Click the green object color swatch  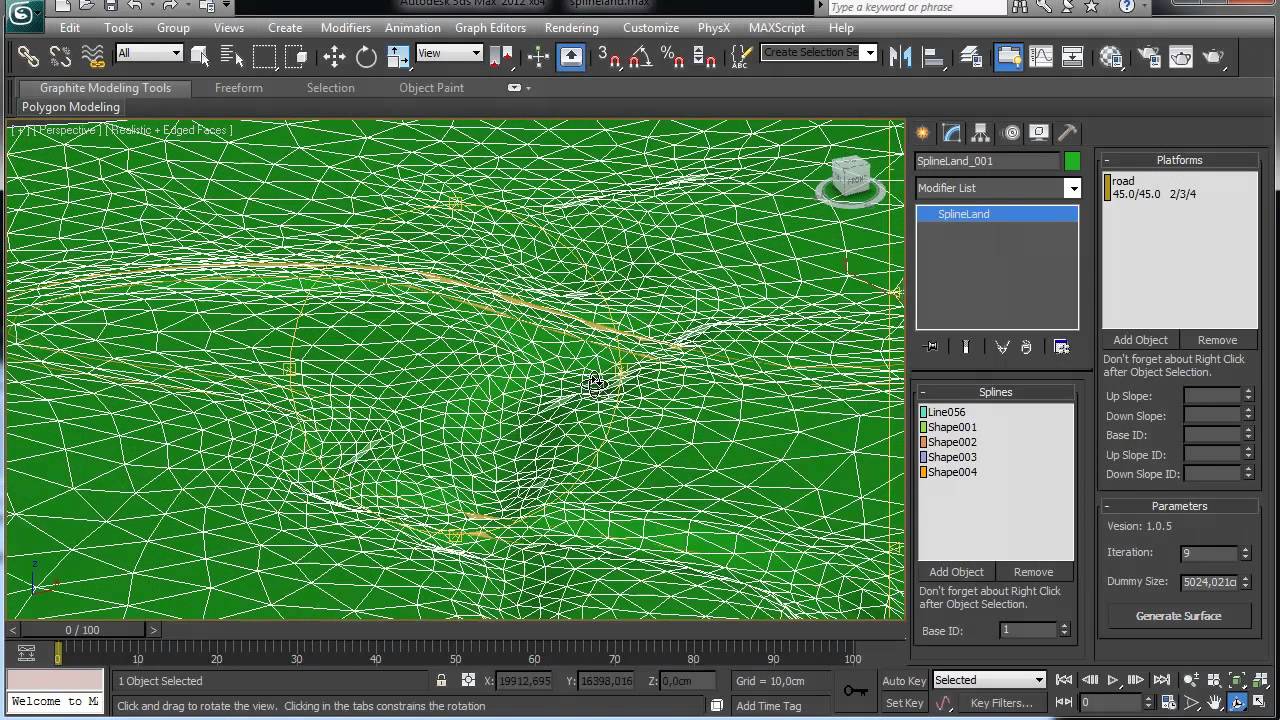(1072, 161)
